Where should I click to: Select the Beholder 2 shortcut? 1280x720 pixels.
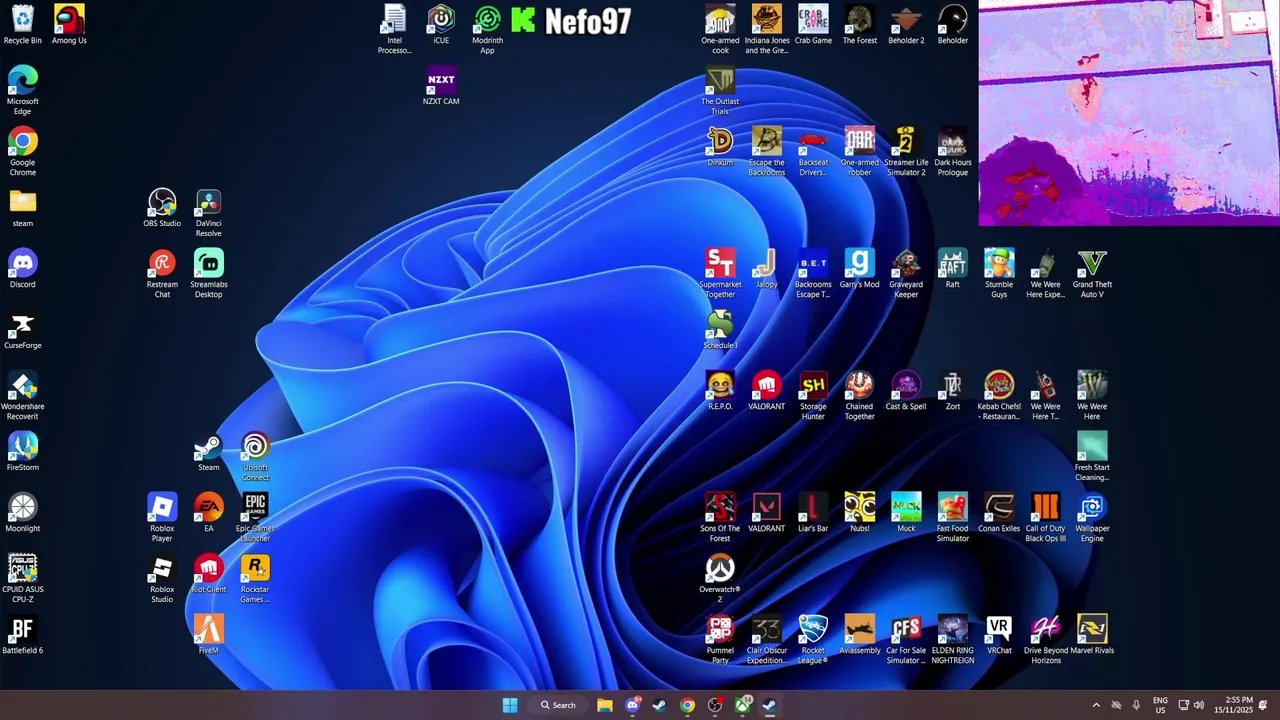pos(906,25)
